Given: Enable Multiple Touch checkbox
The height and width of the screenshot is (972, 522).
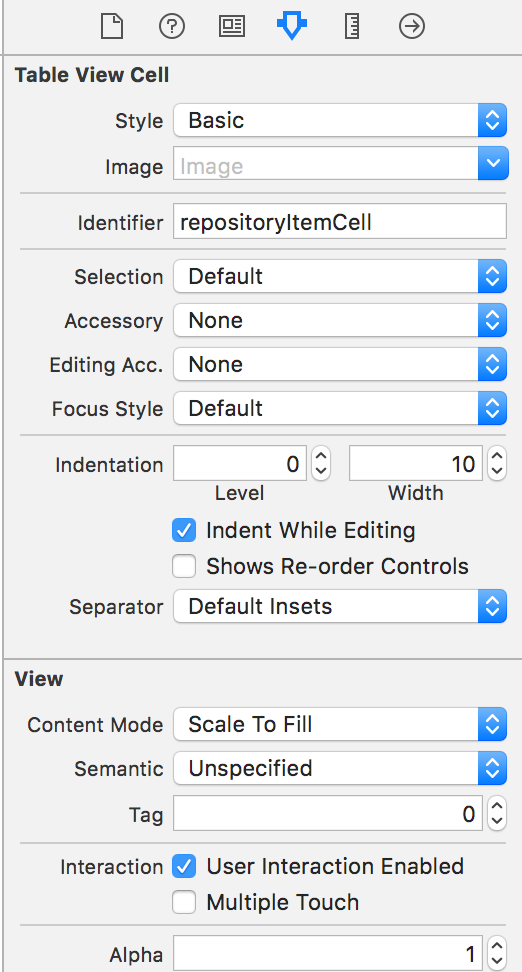Looking at the screenshot, I should click(184, 902).
